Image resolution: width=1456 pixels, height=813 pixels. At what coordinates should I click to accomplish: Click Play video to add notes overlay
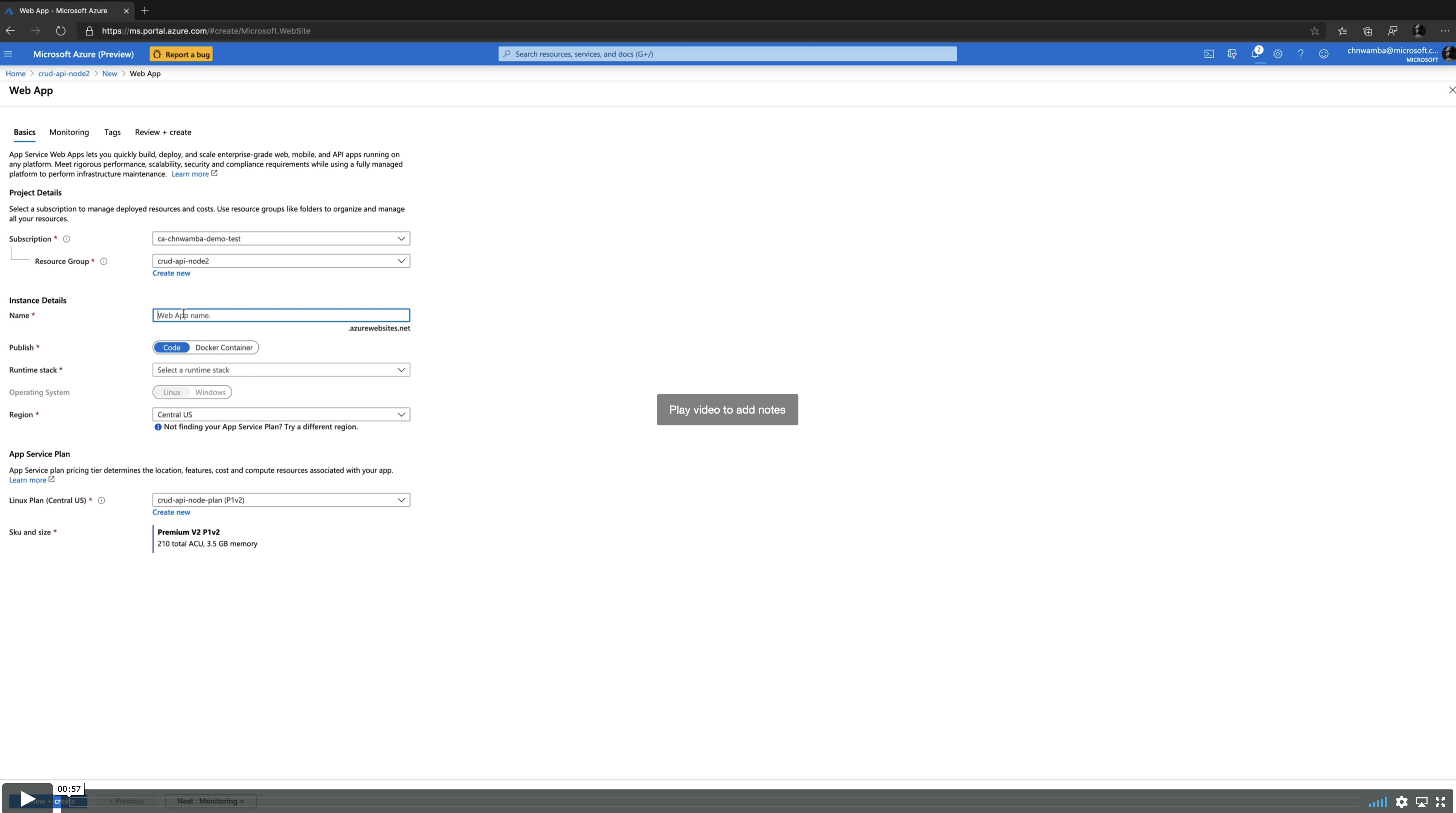pos(728,410)
